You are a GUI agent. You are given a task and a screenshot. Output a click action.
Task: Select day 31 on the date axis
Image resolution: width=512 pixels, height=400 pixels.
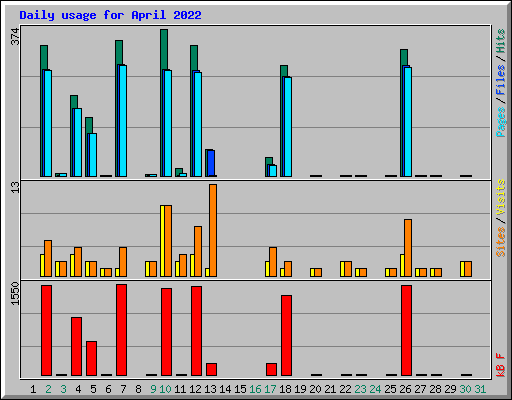480,389
